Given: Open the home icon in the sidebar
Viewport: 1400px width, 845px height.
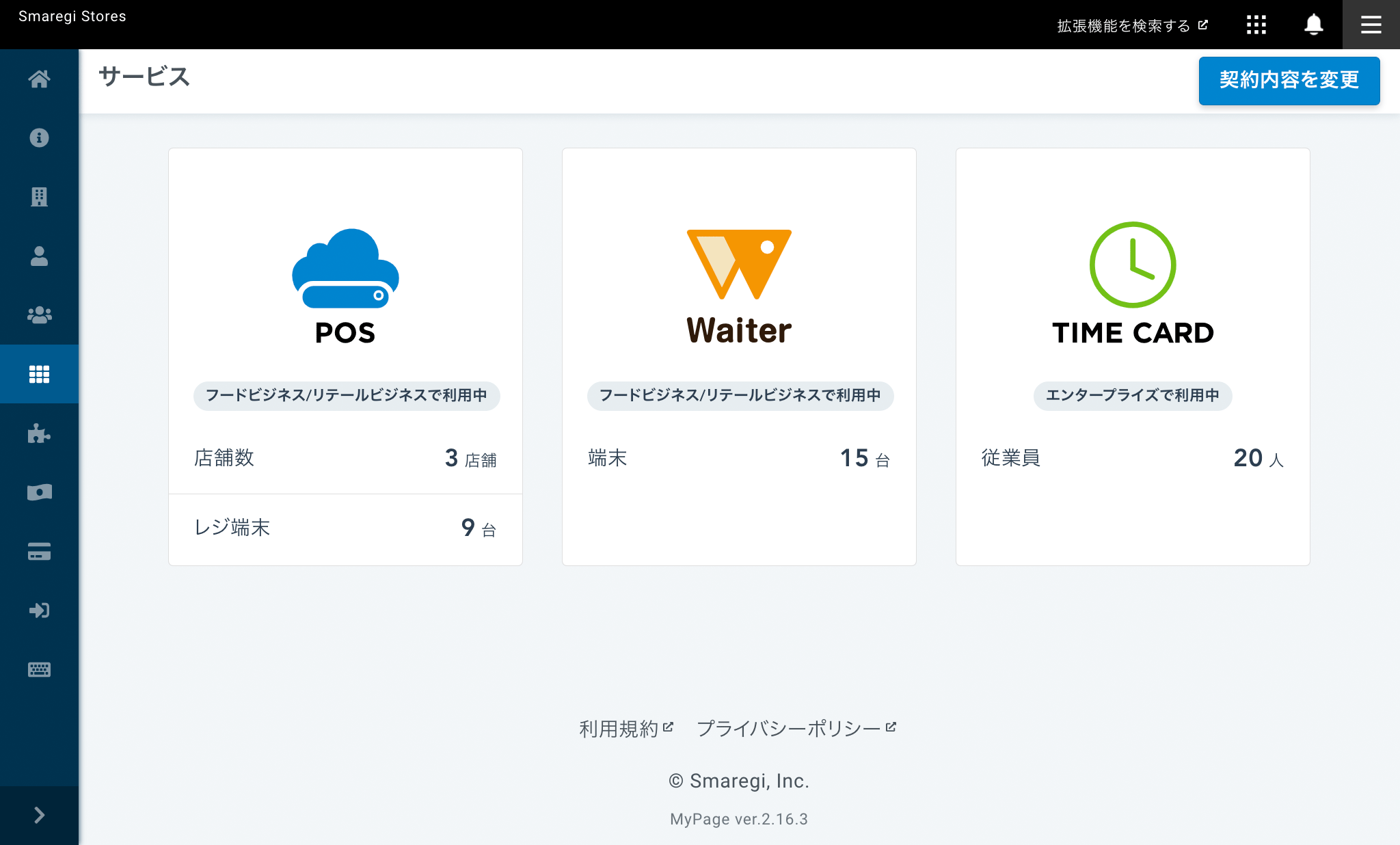Looking at the screenshot, I should [39, 79].
